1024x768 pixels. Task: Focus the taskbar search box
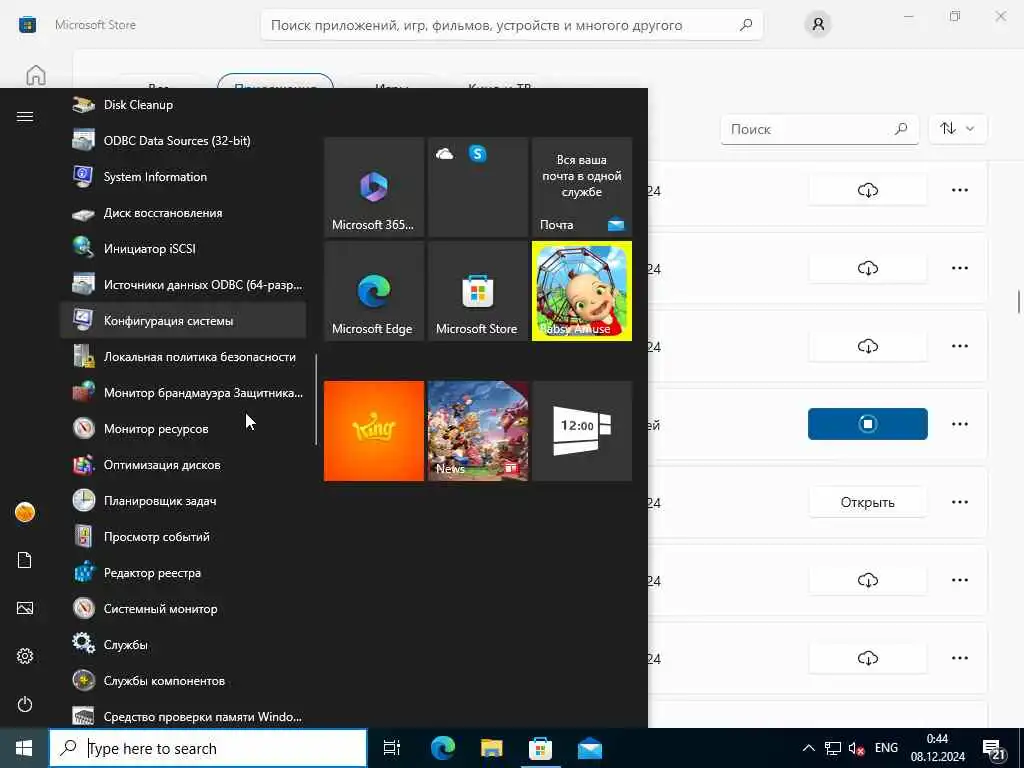[x=208, y=748]
